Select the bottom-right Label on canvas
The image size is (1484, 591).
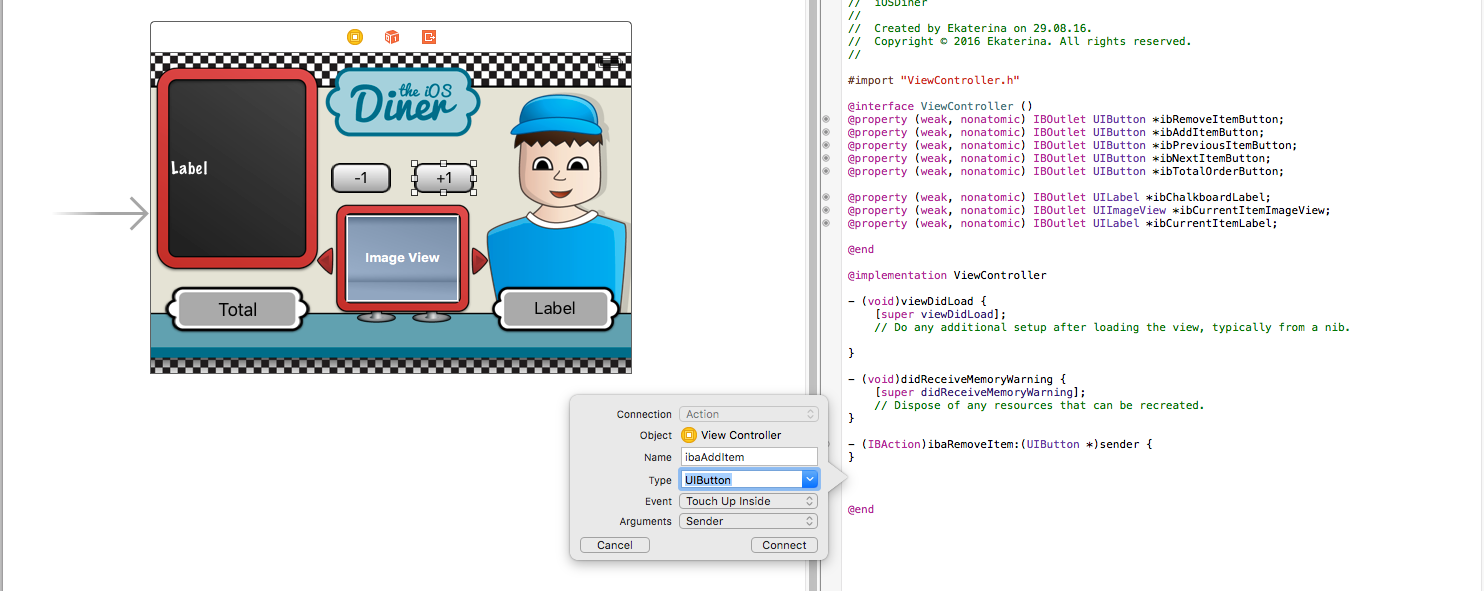click(x=555, y=309)
